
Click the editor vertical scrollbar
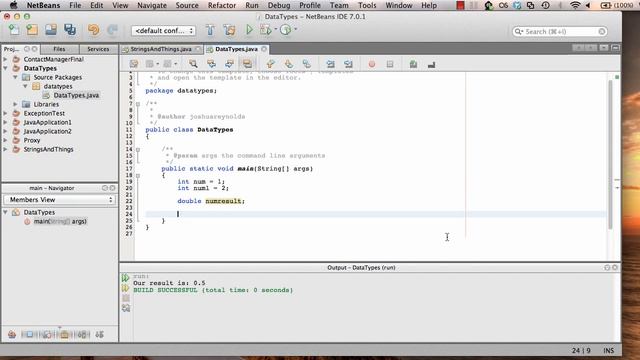click(x=611, y=154)
